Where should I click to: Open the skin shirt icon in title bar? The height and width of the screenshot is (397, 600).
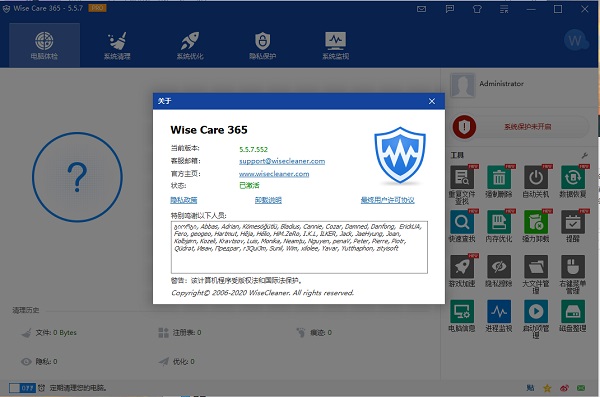(477, 9)
